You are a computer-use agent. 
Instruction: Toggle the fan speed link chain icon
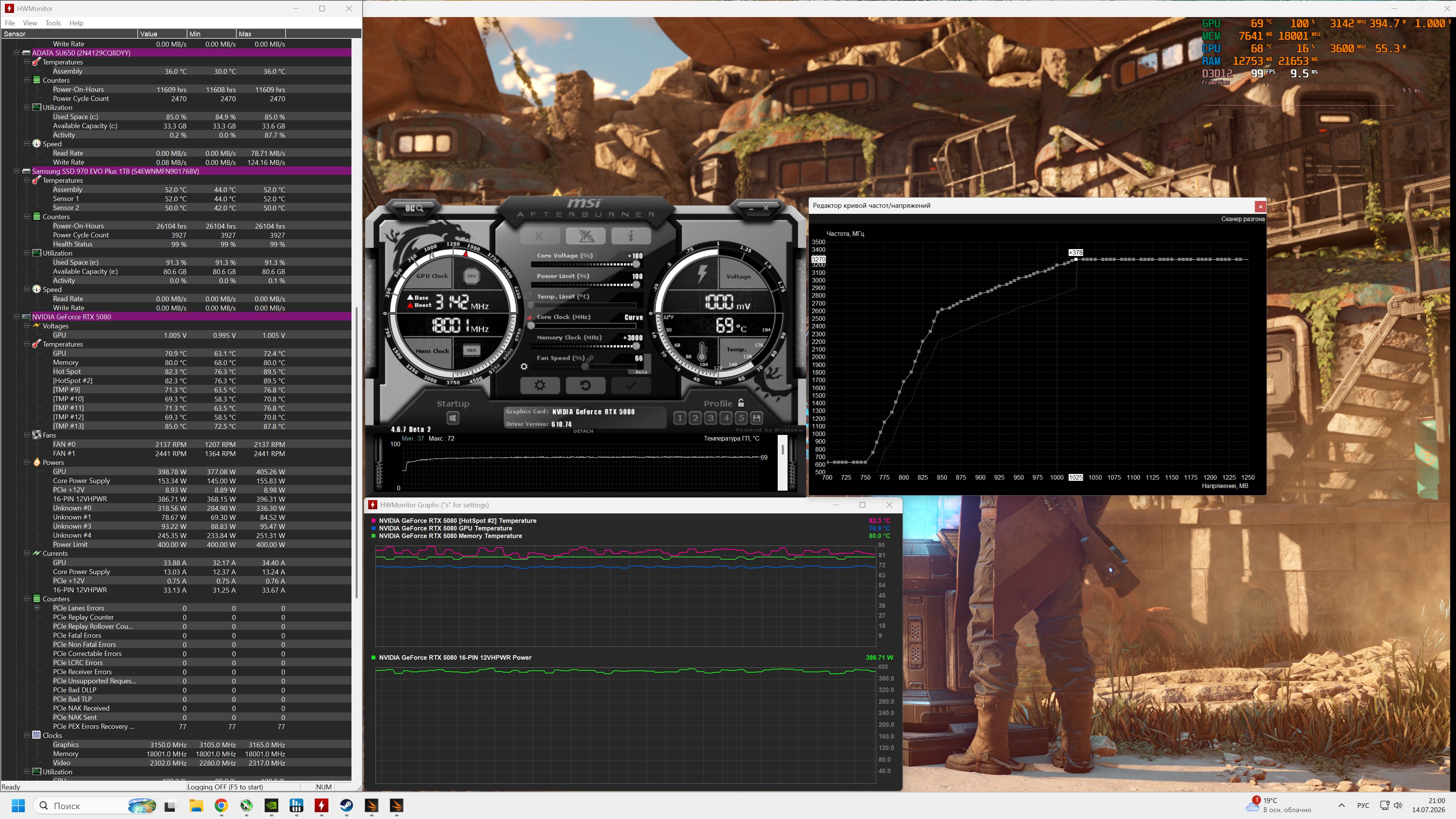(x=590, y=358)
